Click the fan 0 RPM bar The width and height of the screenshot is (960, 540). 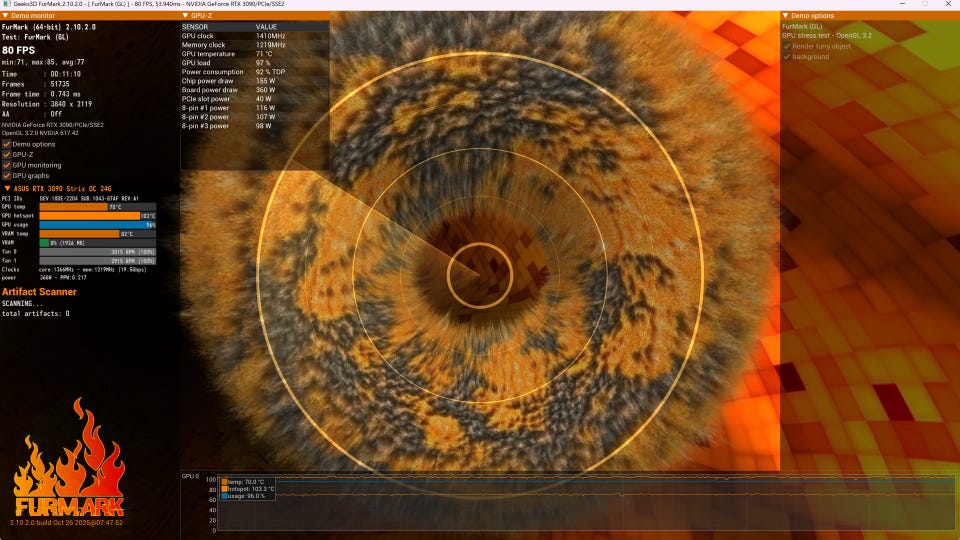click(98, 252)
